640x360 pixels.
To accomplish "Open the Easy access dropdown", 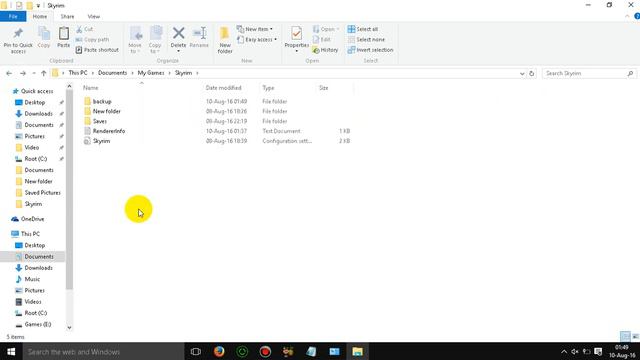I will pyautogui.click(x=257, y=40).
